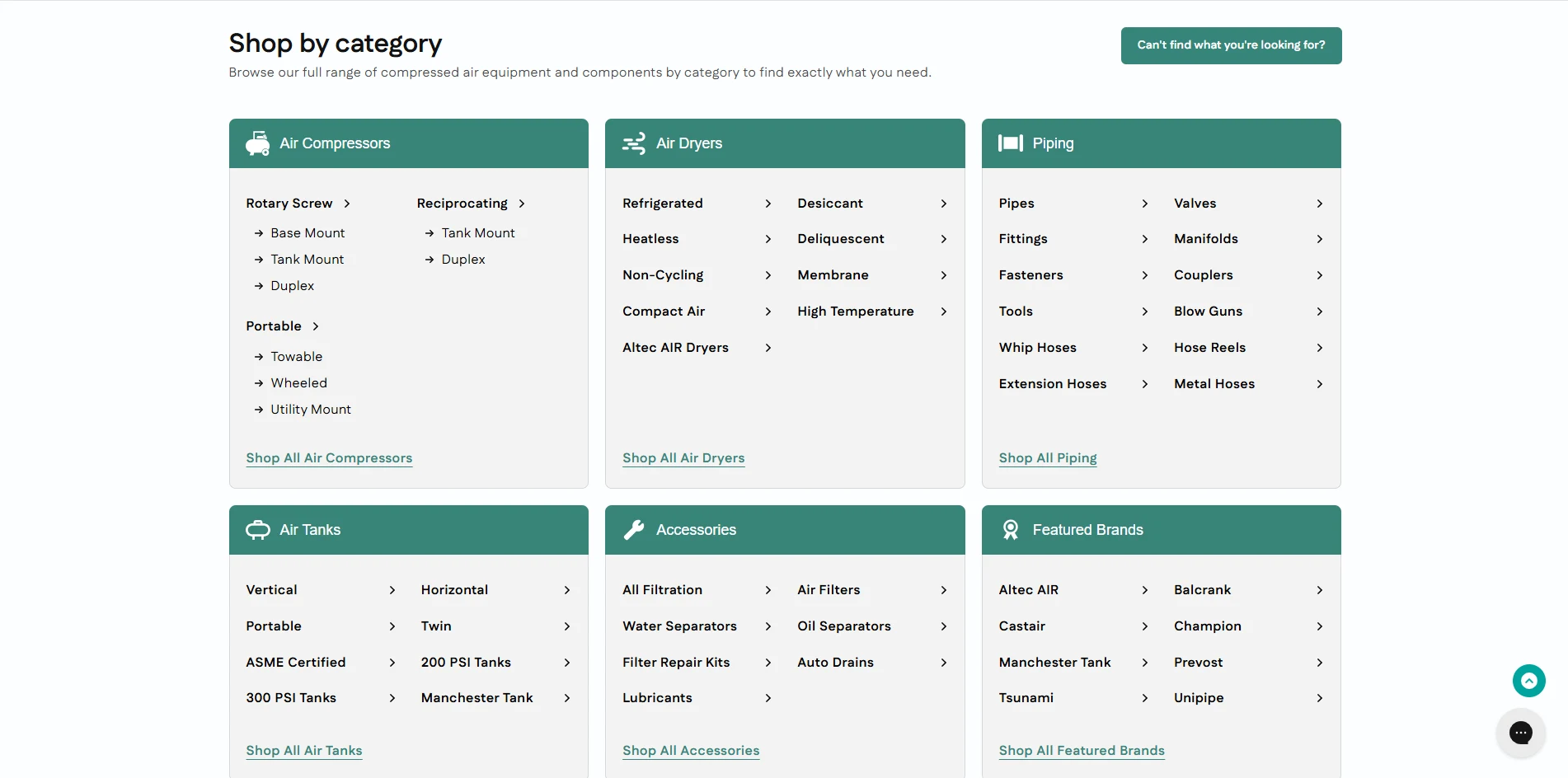View Altec AIR Dryers

[675, 348]
